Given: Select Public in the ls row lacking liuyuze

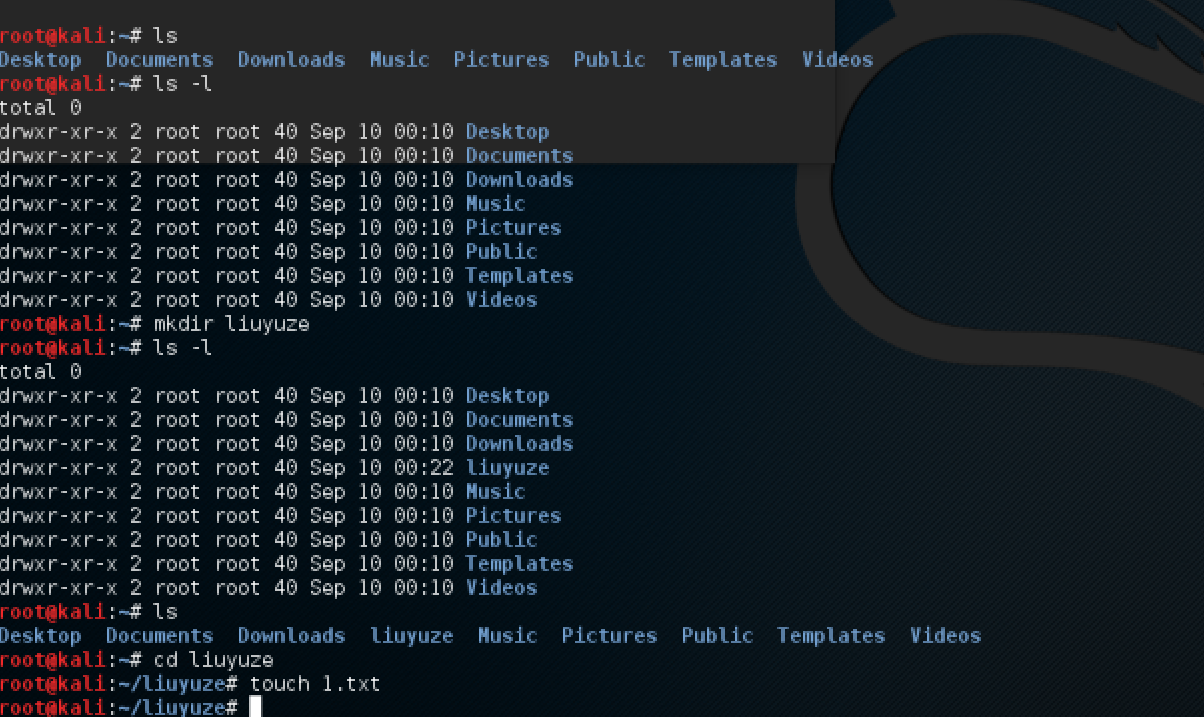Looking at the screenshot, I should [609, 60].
